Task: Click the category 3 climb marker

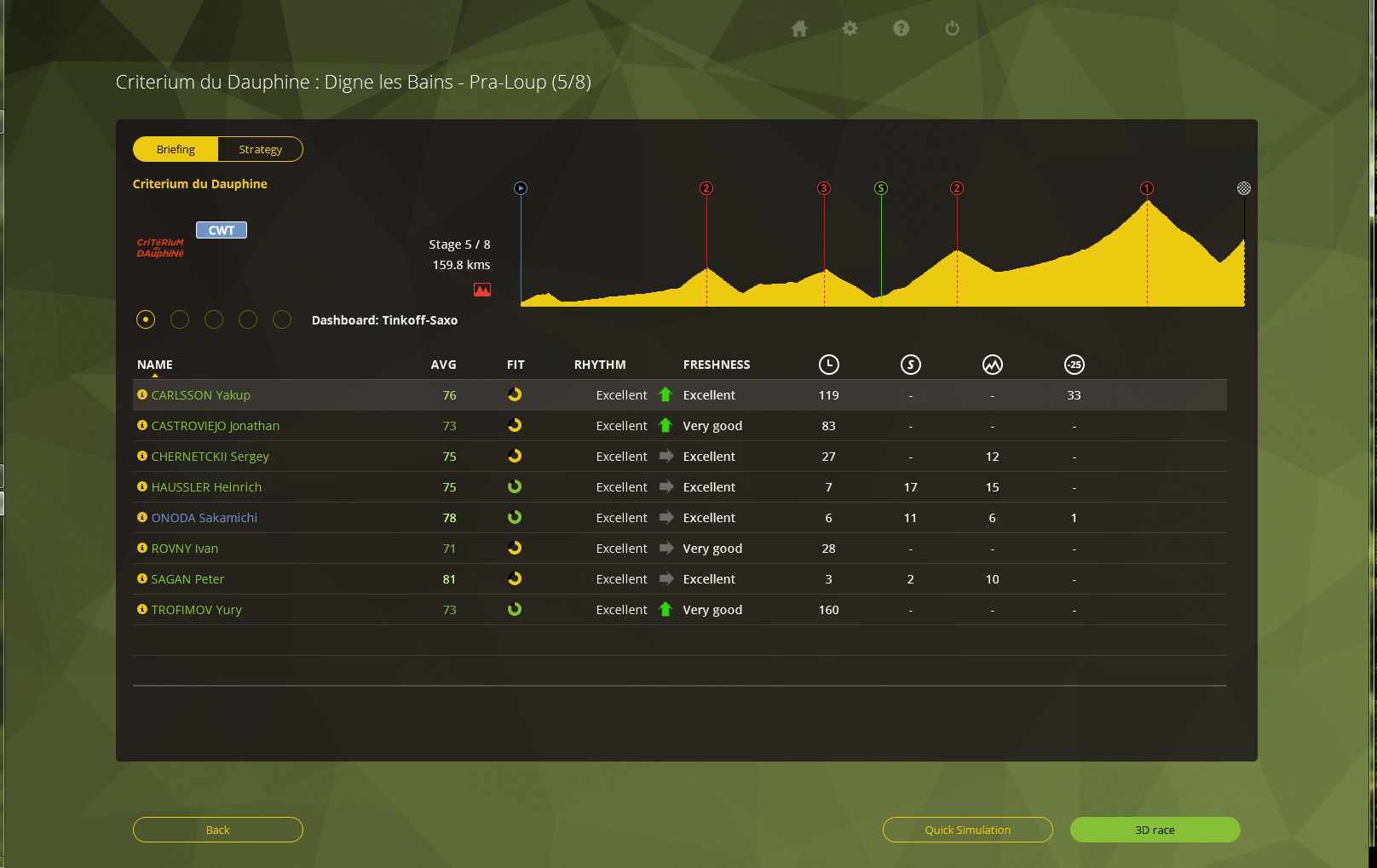Action: coord(824,188)
